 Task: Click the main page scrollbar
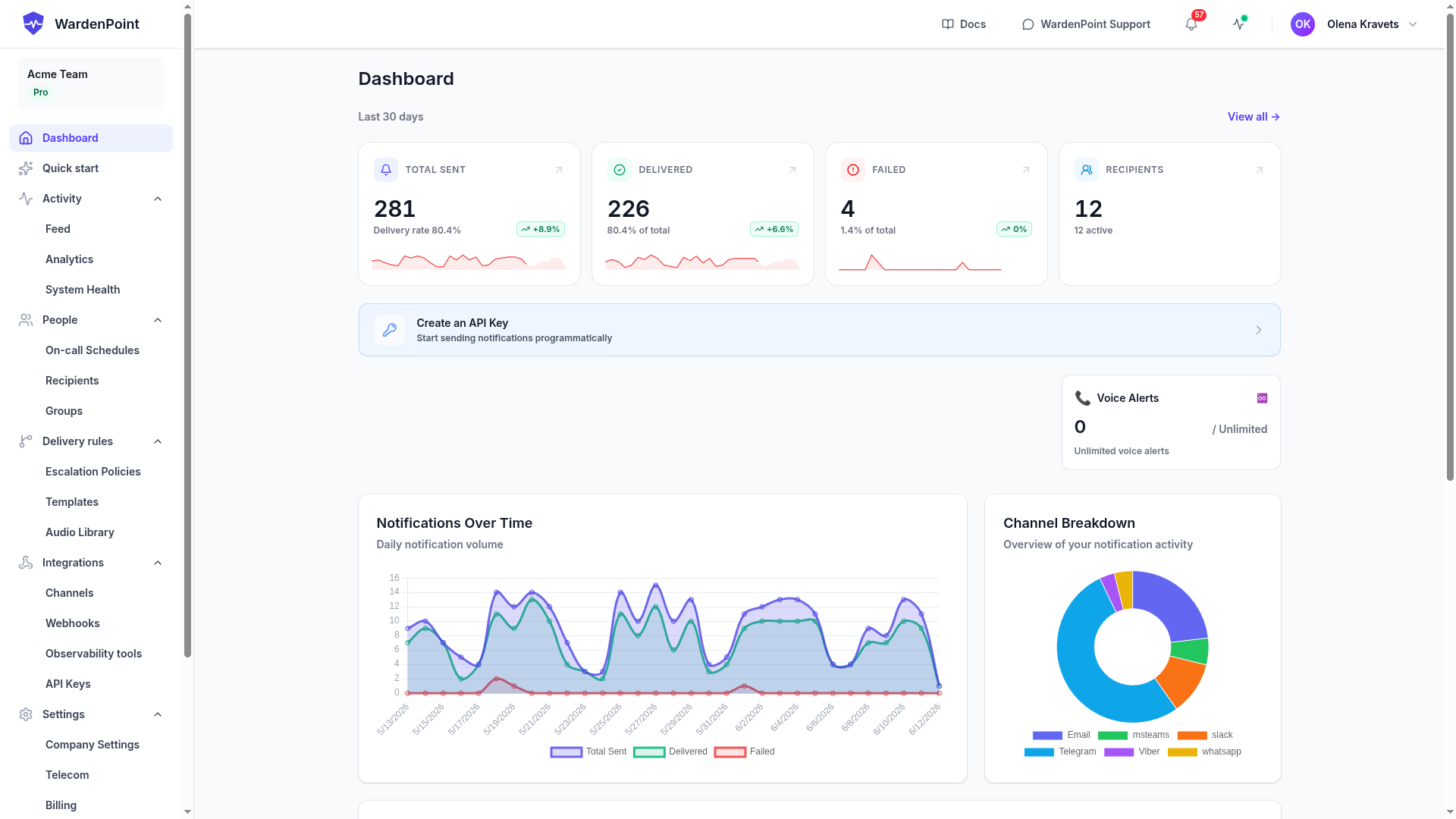click(x=1450, y=246)
